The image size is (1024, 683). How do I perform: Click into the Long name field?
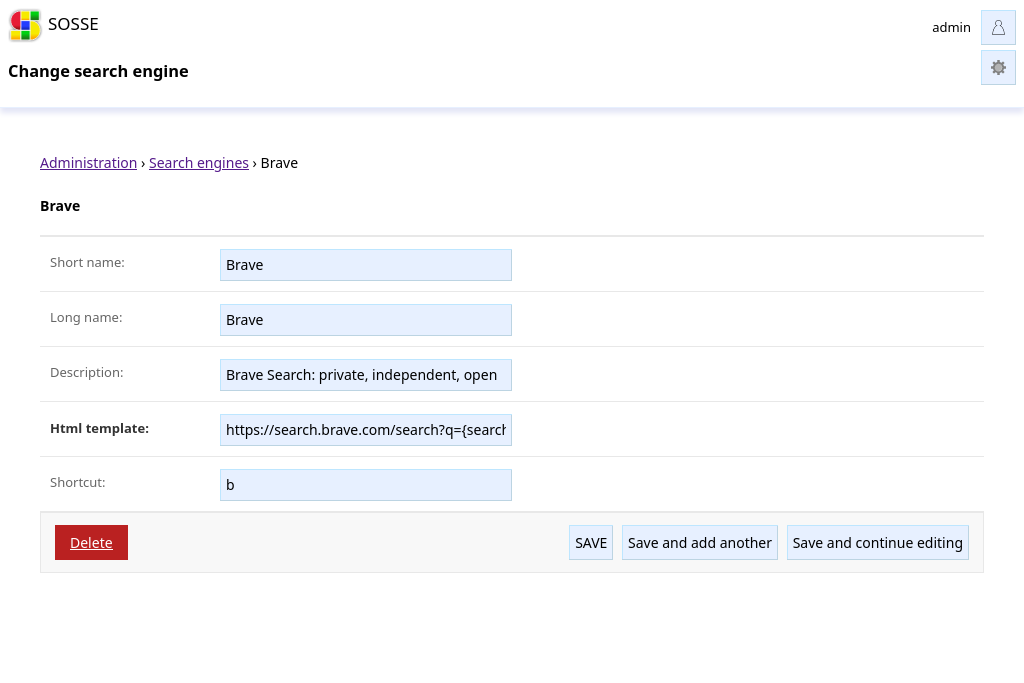(x=366, y=320)
